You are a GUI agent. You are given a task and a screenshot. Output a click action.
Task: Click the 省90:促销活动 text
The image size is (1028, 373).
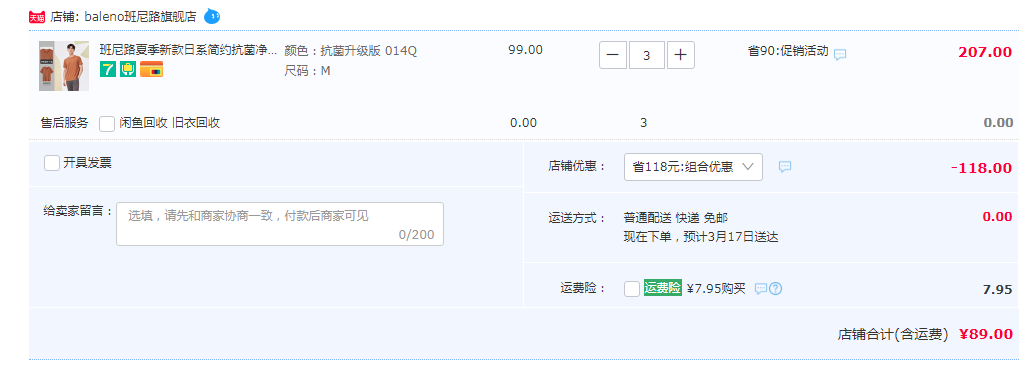click(788, 51)
